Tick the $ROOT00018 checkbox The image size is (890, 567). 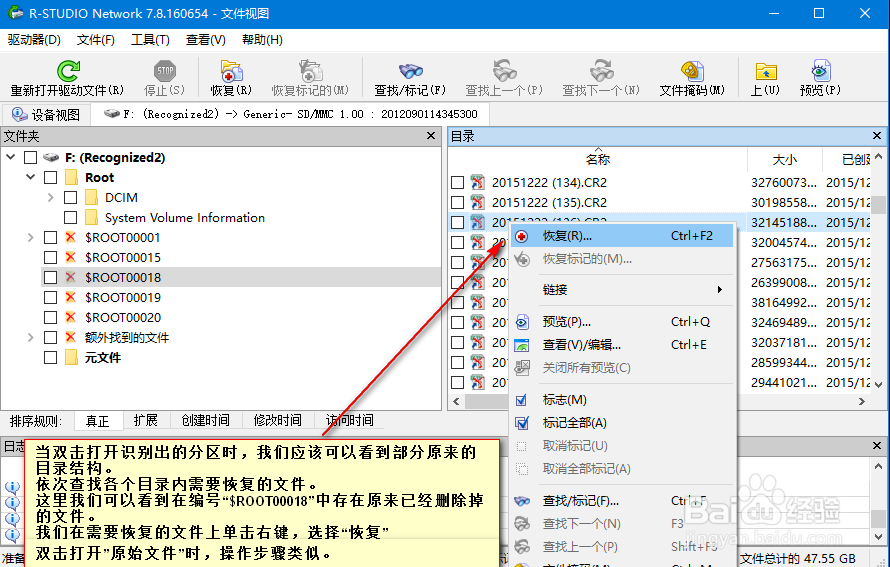pyautogui.click(x=51, y=278)
